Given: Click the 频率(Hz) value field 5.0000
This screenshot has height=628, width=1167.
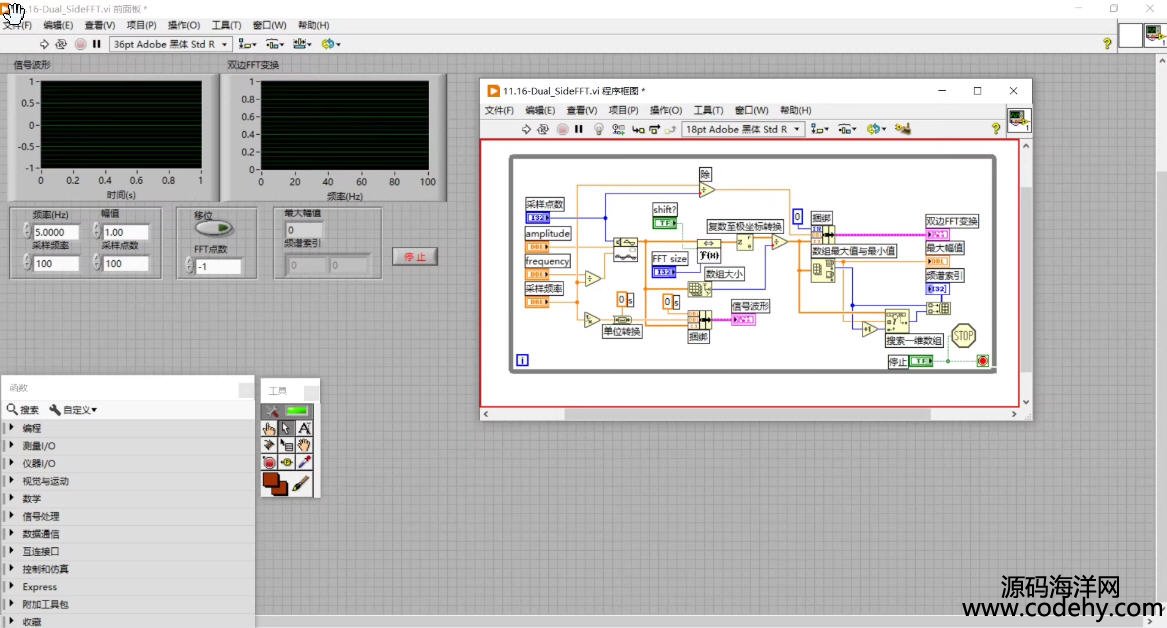Looking at the screenshot, I should click(55, 232).
